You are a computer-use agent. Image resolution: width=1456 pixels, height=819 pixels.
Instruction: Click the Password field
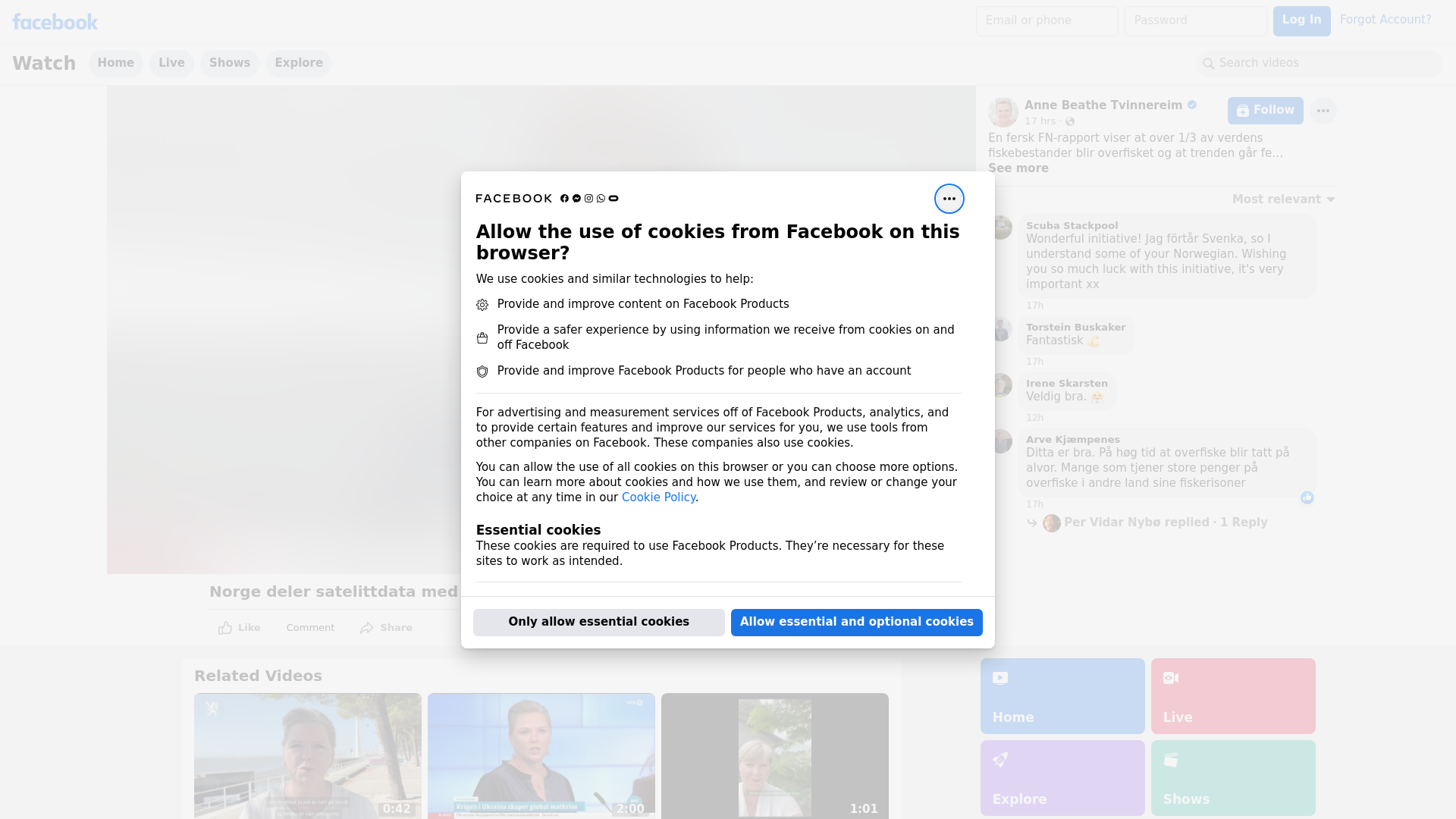point(1195,21)
